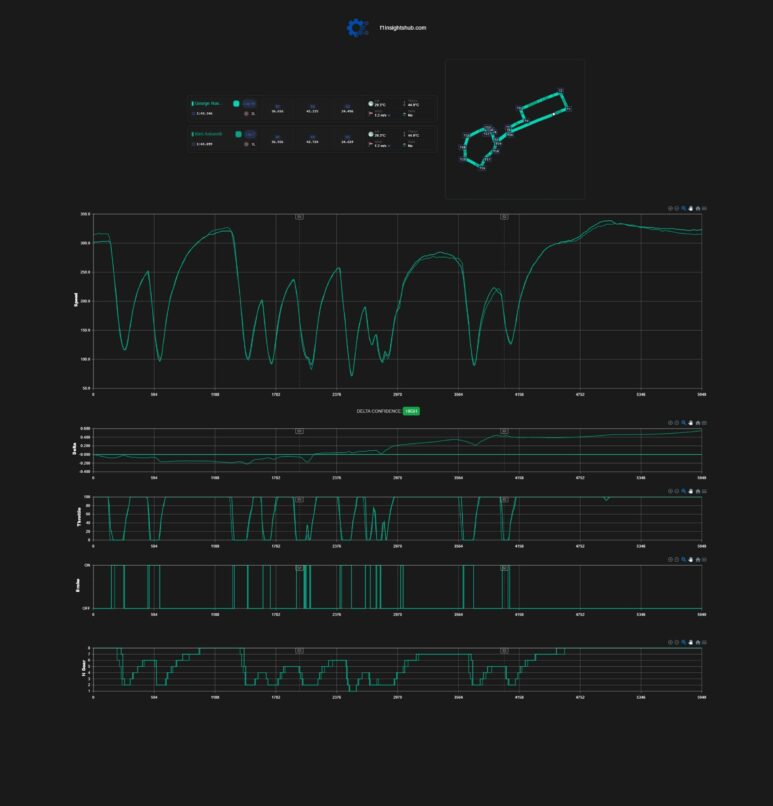Open the menu icon above Speed chart
This screenshot has width=773, height=806.
point(704,209)
